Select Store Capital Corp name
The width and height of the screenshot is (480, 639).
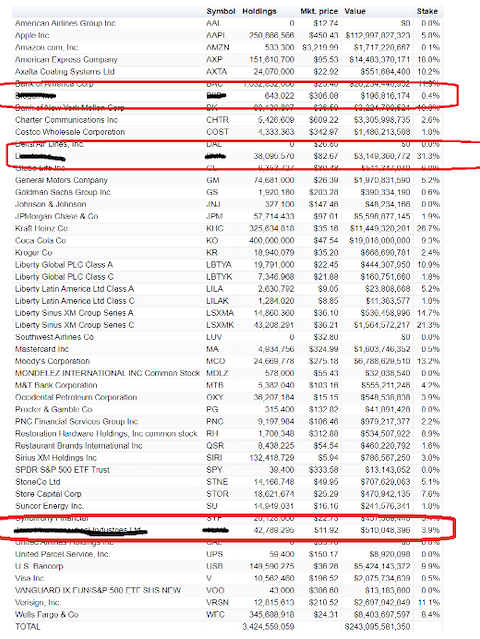click(48, 494)
